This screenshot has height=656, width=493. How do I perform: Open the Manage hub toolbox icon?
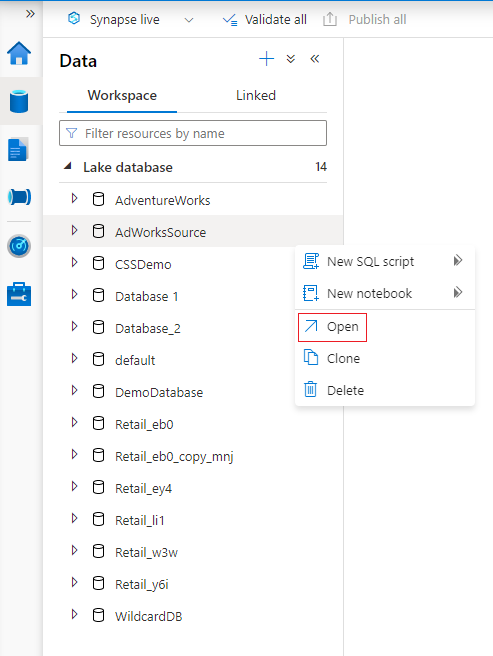point(19,295)
